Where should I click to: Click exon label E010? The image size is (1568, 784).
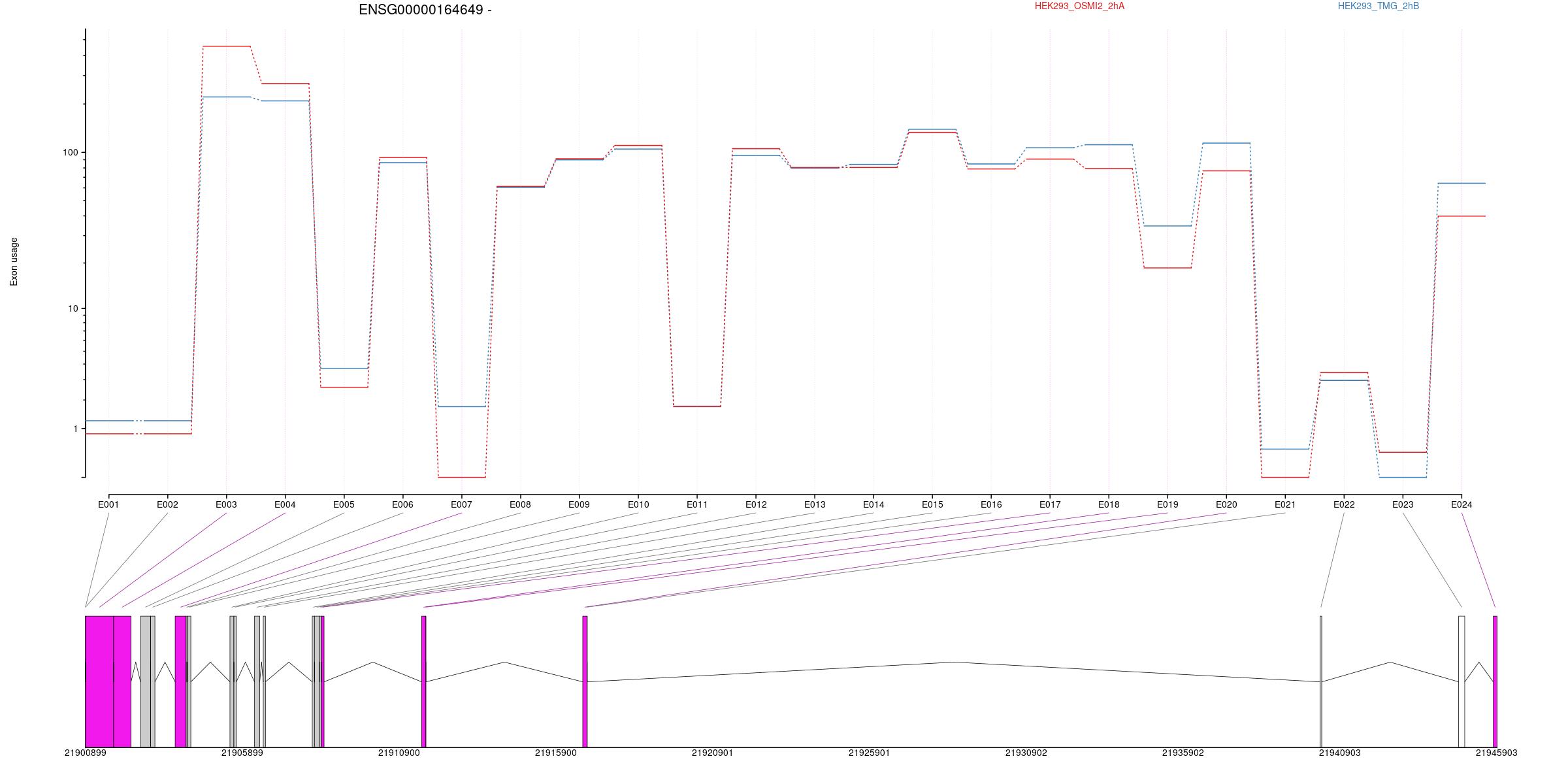click(x=638, y=504)
